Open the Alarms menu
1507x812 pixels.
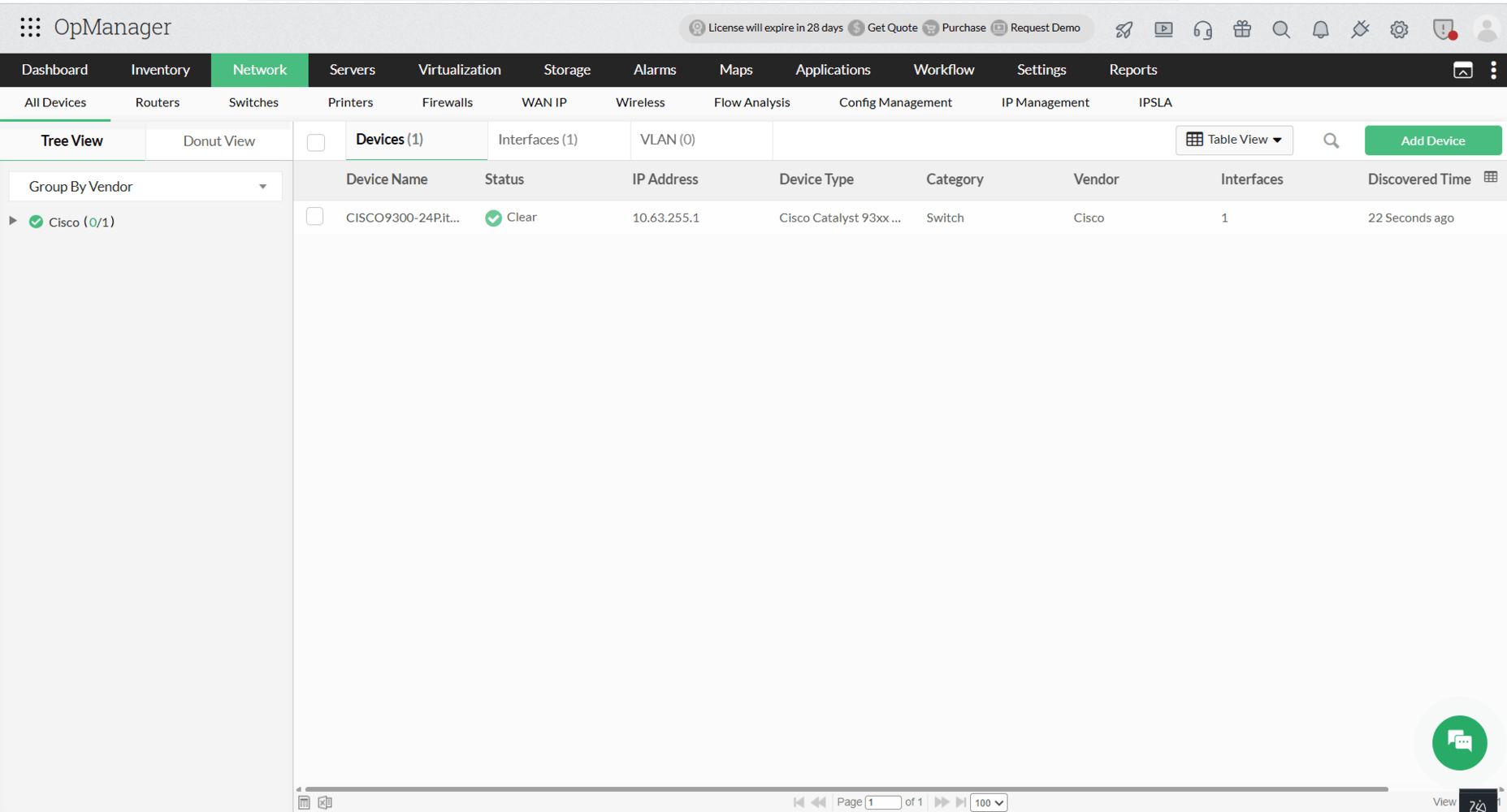655,70
